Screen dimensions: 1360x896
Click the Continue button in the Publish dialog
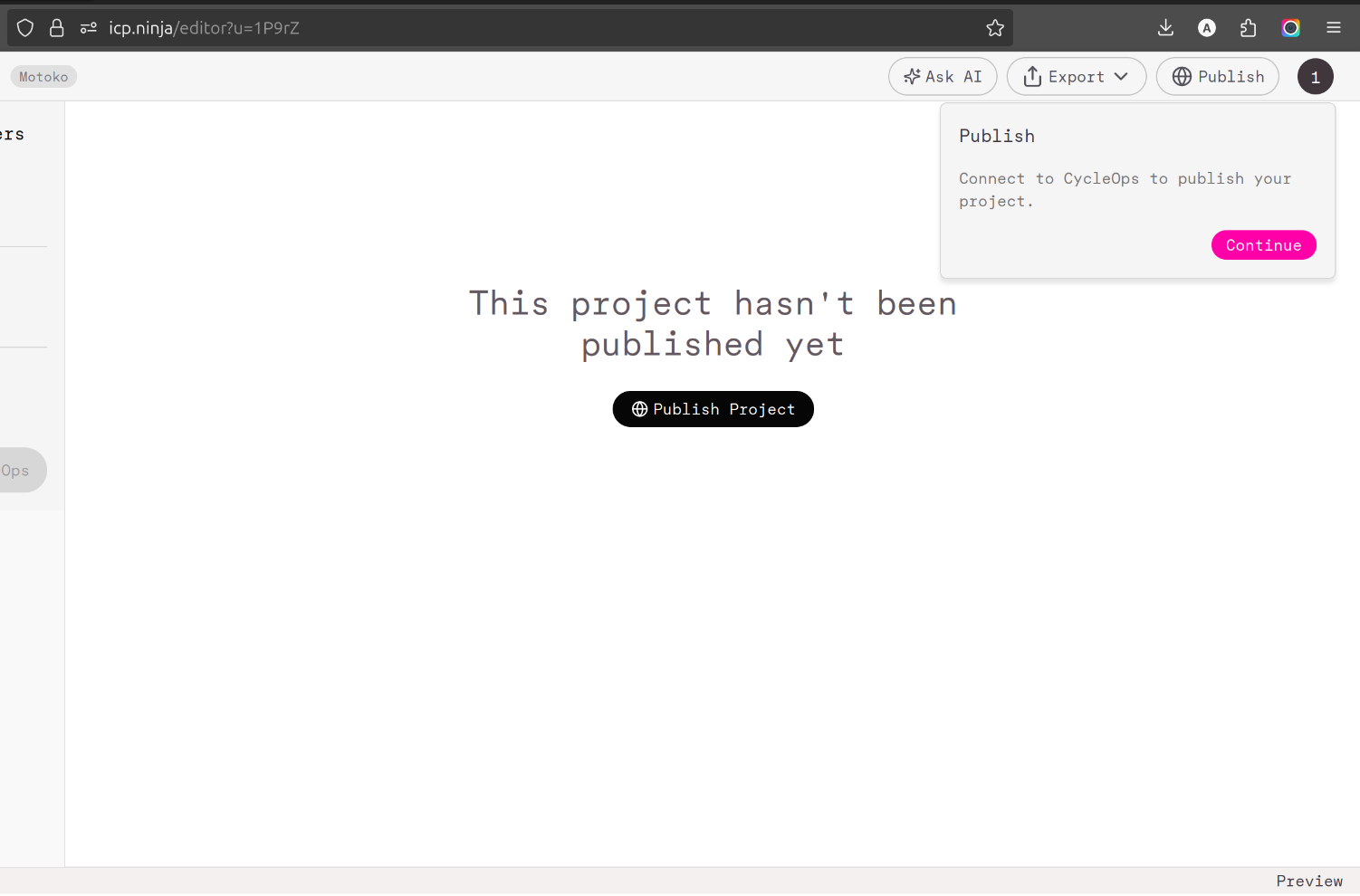pos(1263,244)
